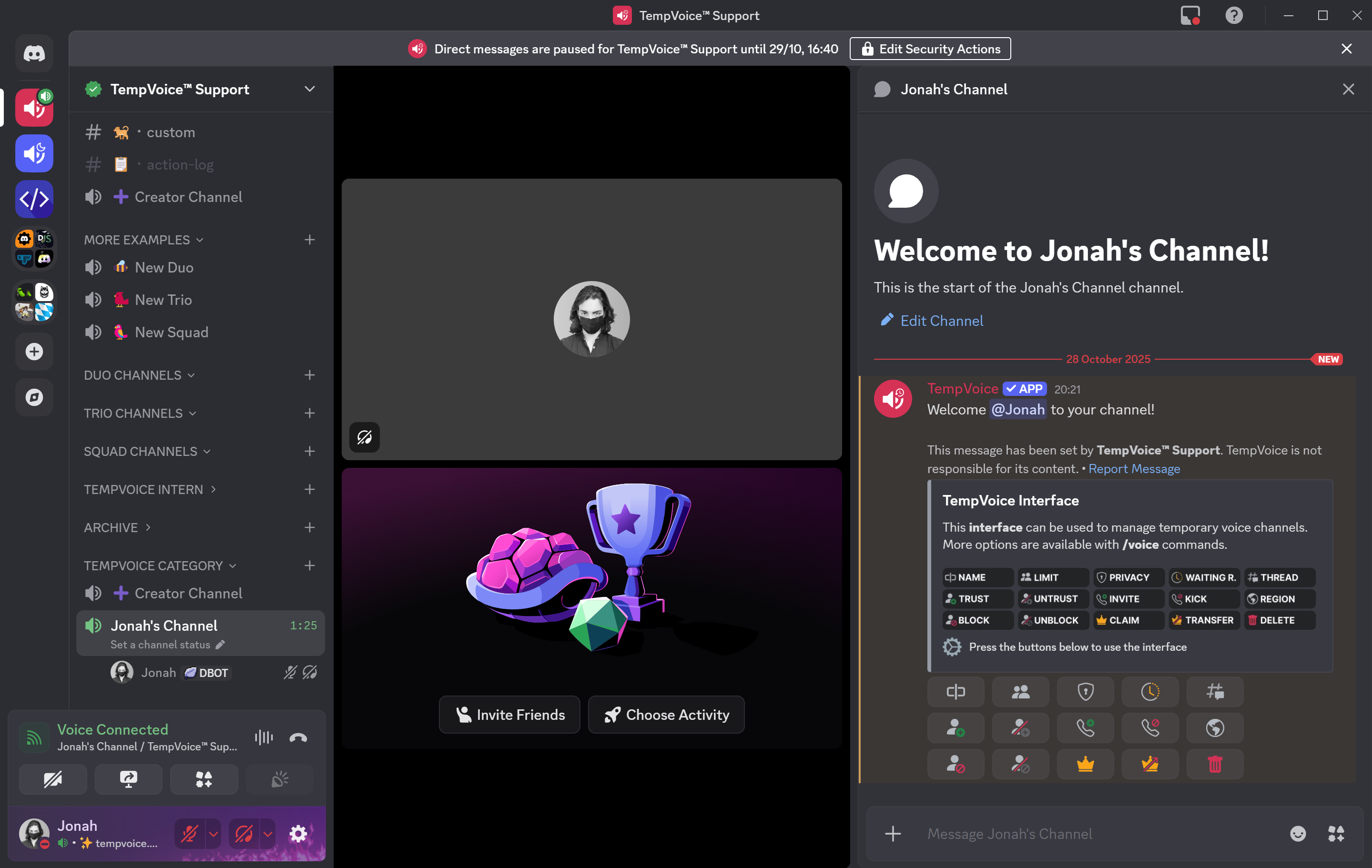This screenshot has height=868, width=1372.
Task: Turn on camera in voice panel
Action: [x=53, y=779]
